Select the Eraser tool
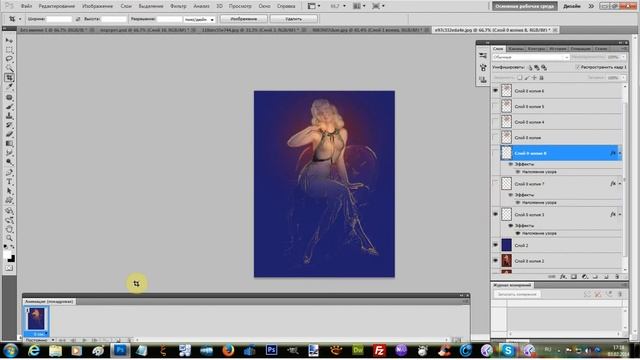The width and height of the screenshot is (640, 360). tap(9, 134)
